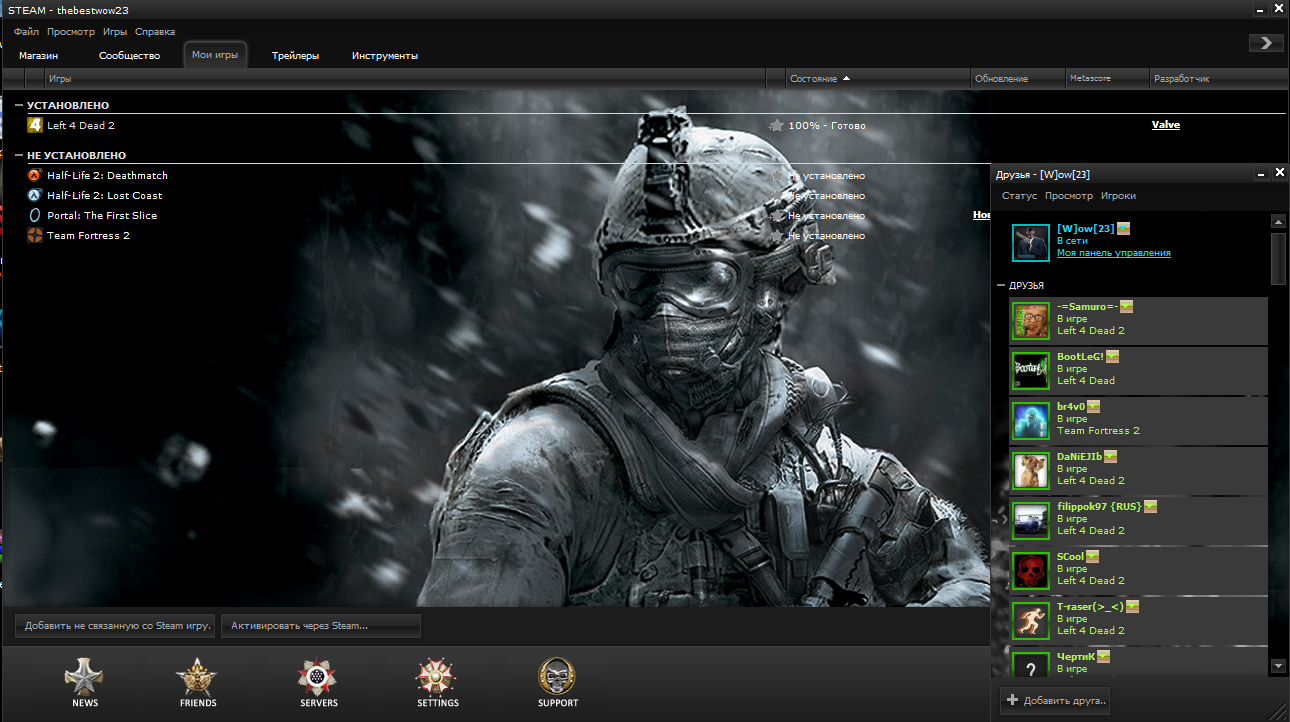Image resolution: width=1290 pixels, height=722 pixels.
Task: Click friends list scrollbar down arrow
Action: pyautogui.click(x=1278, y=666)
